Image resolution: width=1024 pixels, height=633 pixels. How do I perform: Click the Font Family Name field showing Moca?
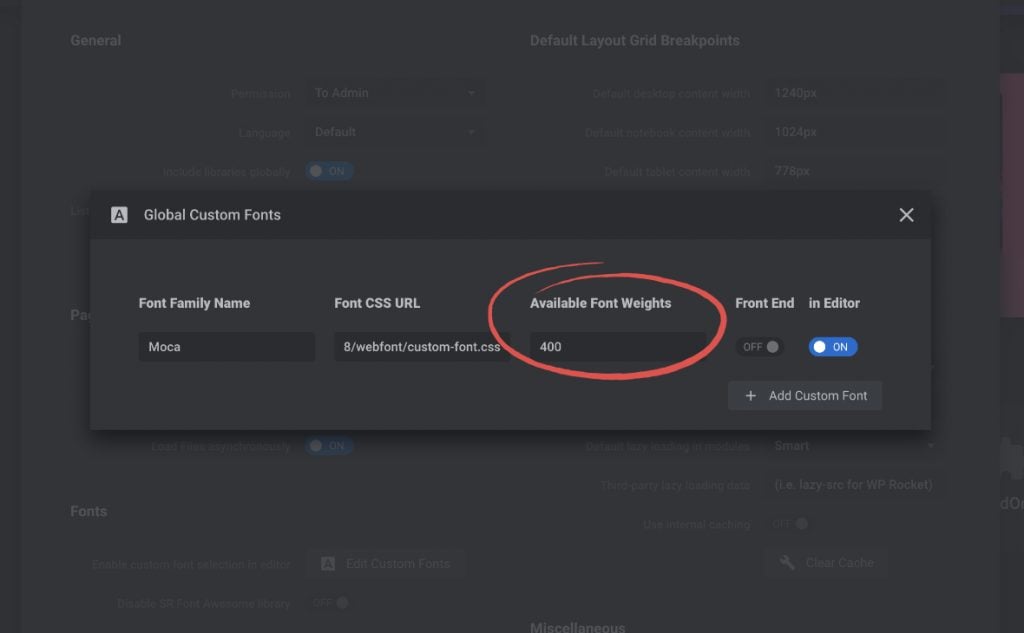(227, 346)
